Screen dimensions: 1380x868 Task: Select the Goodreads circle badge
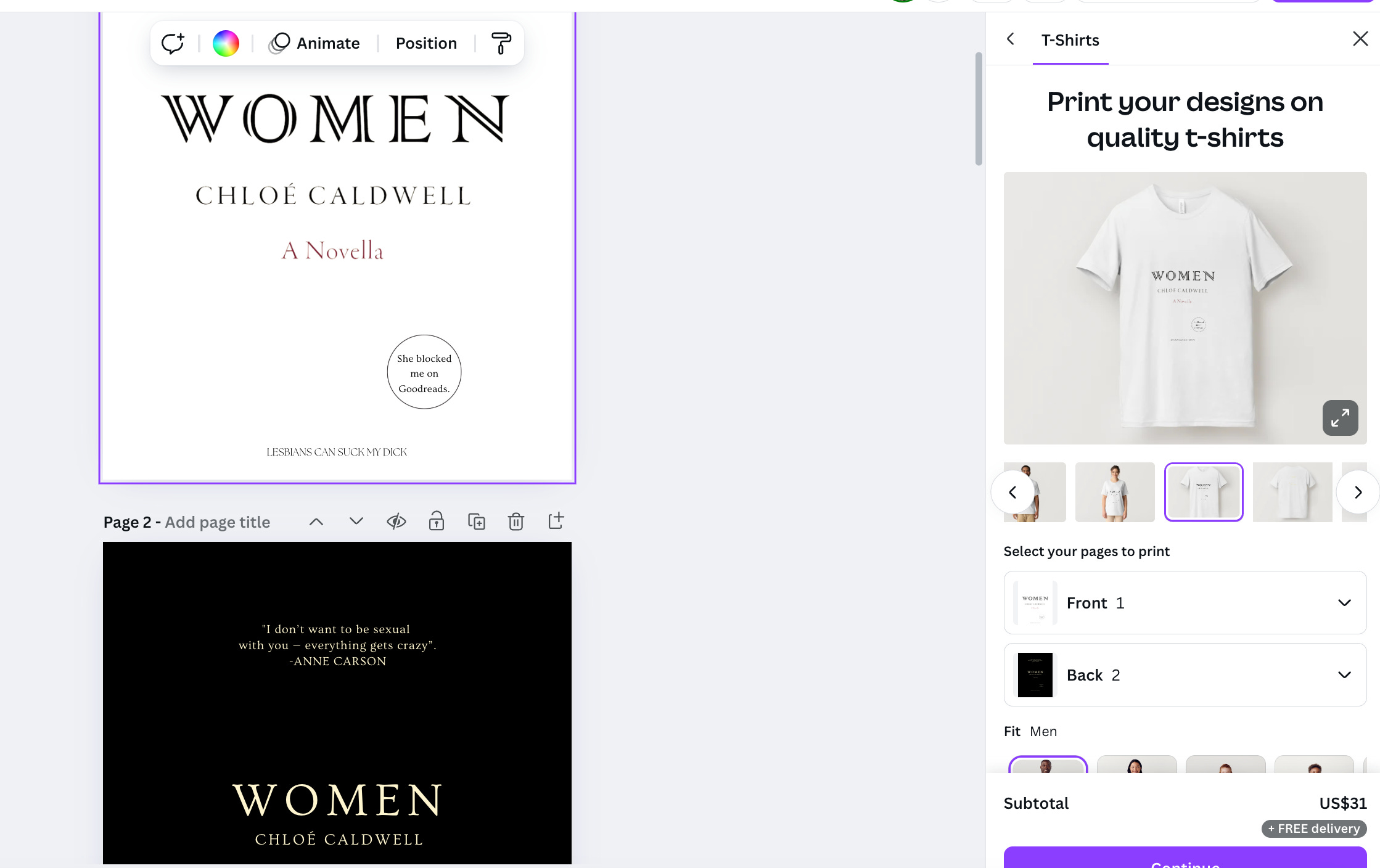point(424,372)
